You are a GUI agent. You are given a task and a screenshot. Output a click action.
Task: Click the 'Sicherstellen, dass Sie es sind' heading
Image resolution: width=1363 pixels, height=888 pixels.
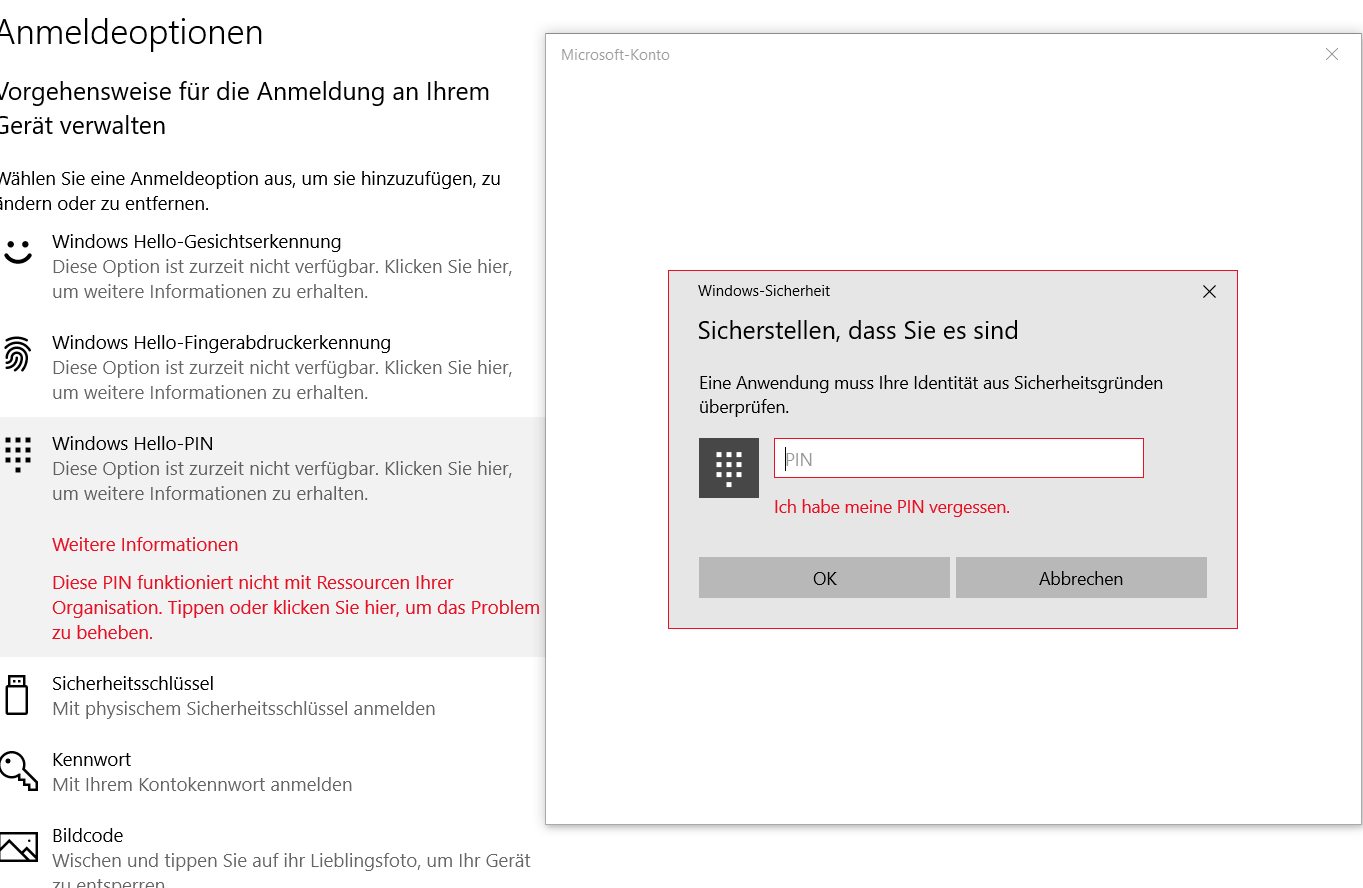click(x=858, y=330)
